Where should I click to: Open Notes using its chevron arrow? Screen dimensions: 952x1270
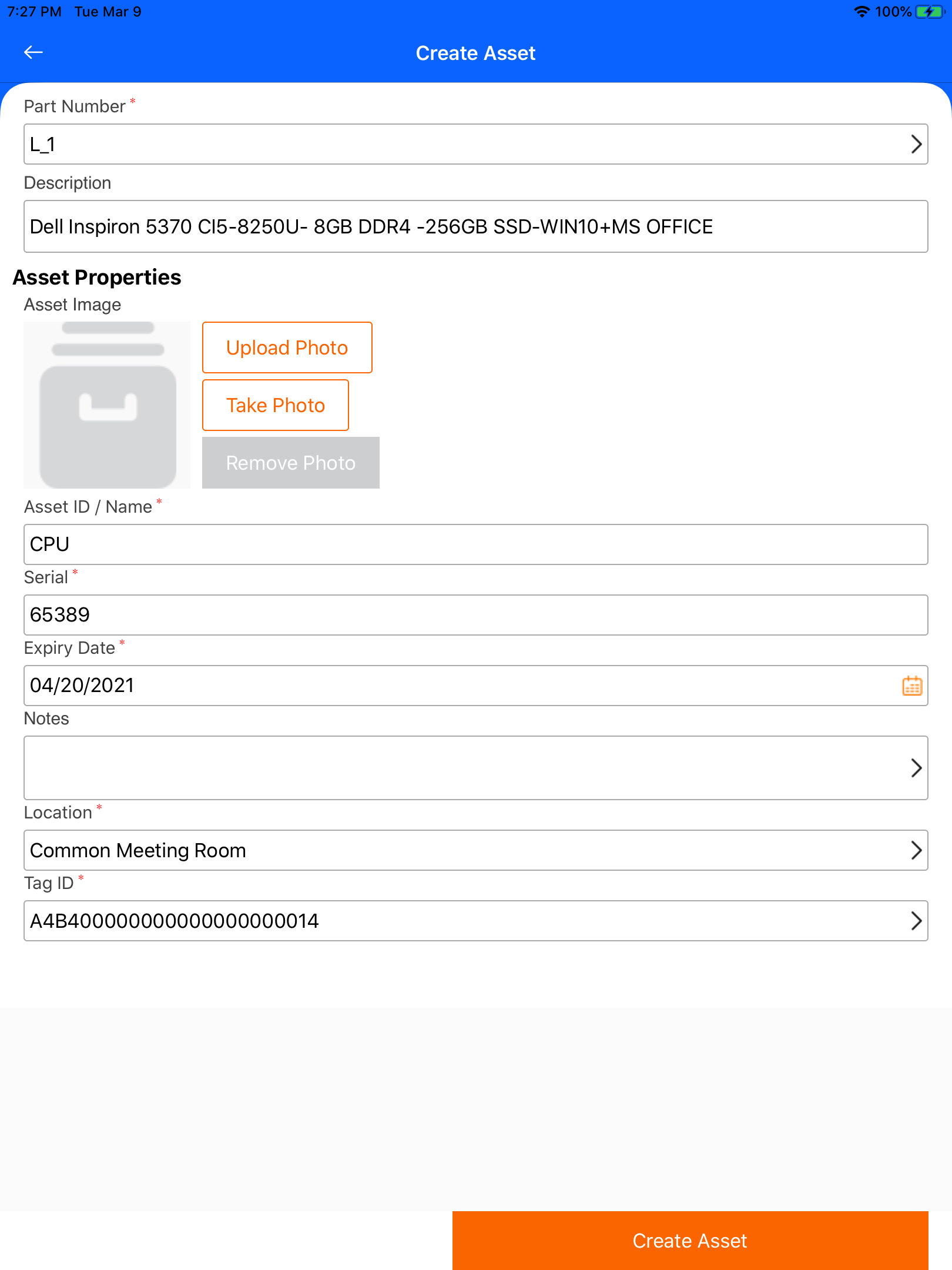click(x=916, y=768)
